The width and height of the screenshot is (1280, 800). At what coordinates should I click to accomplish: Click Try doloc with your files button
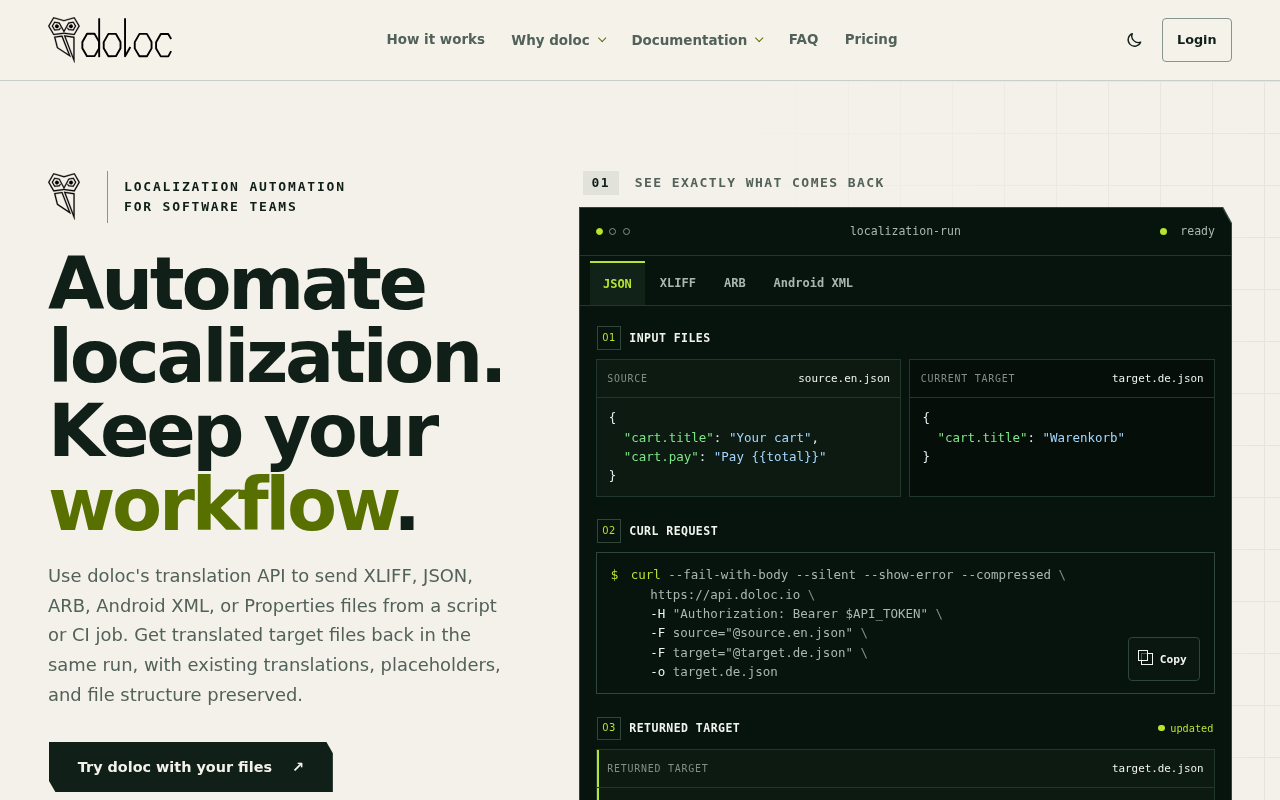[191, 767]
